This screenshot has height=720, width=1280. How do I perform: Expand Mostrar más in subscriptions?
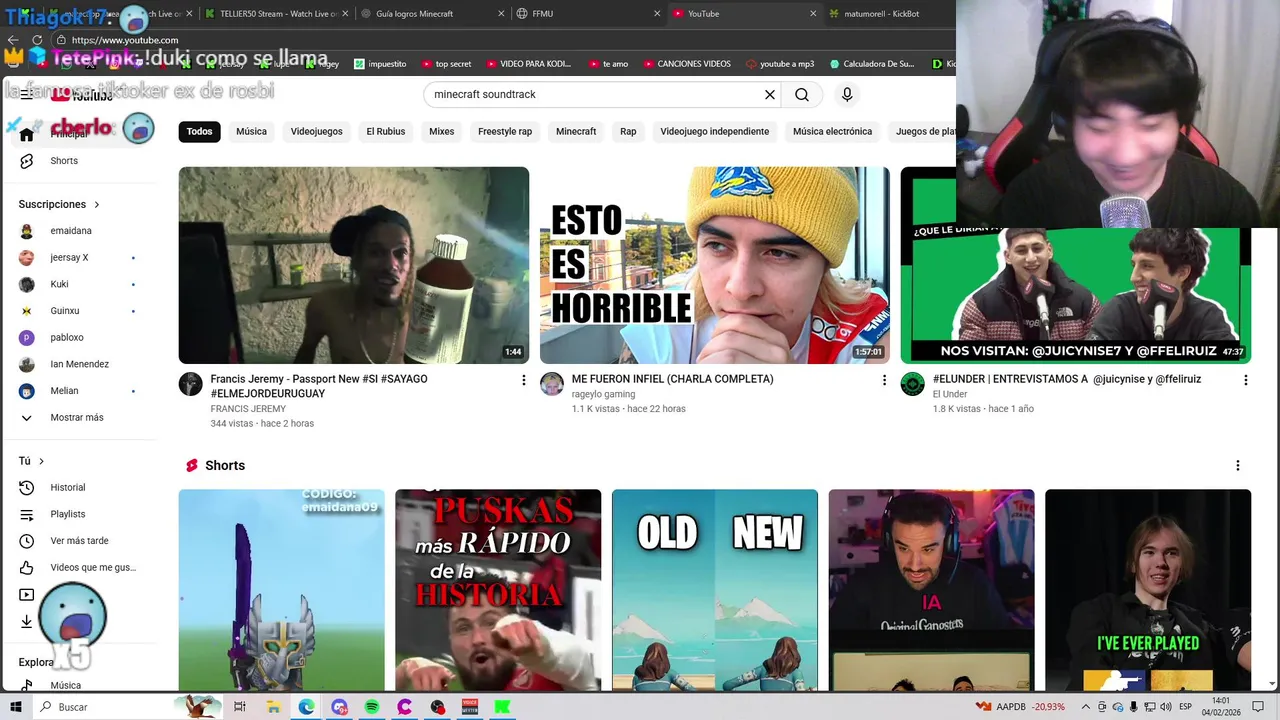[x=77, y=418]
